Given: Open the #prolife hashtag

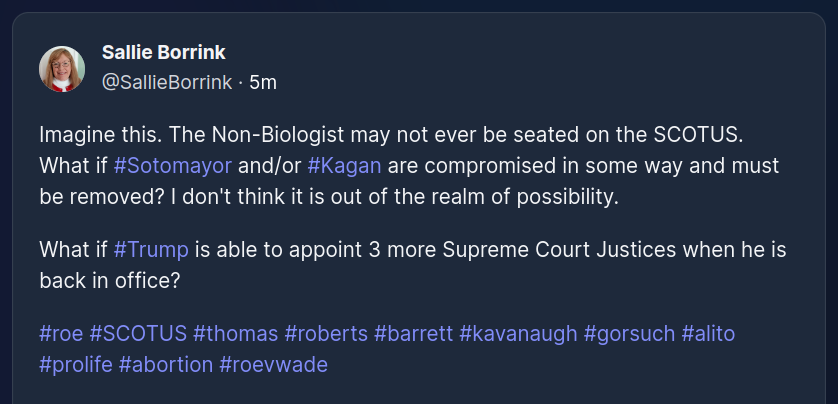Looking at the screenshot, I should (75, 364).
